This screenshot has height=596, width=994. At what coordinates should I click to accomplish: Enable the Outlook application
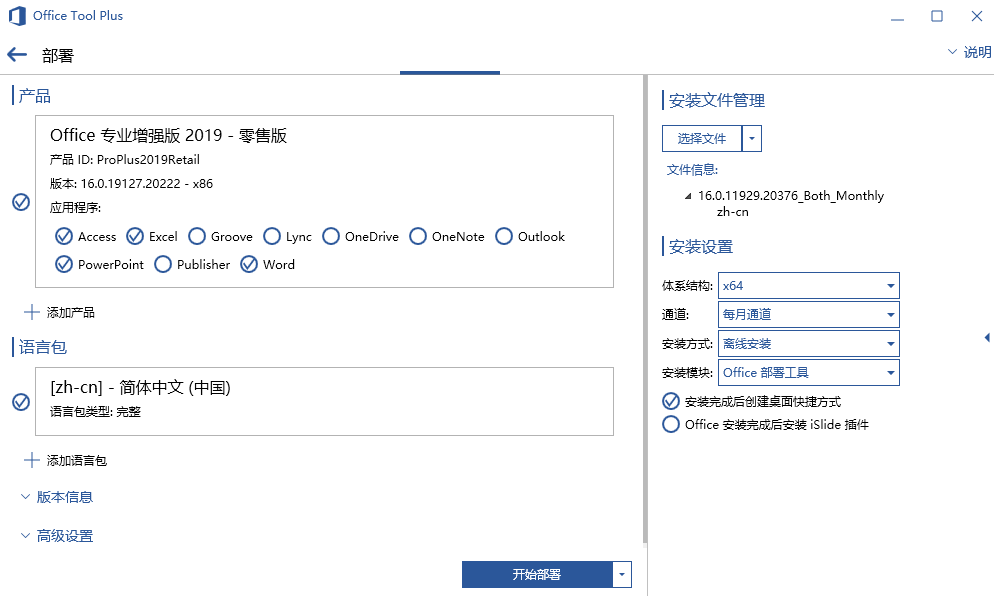pyautogui.click(x=504, y=236)
